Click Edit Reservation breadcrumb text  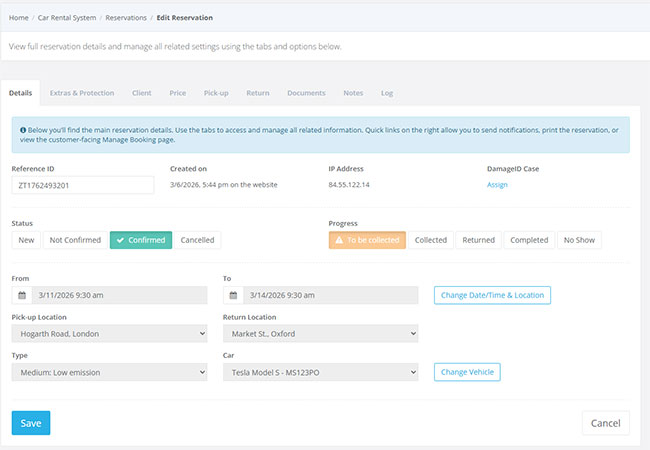coord(184,17)
